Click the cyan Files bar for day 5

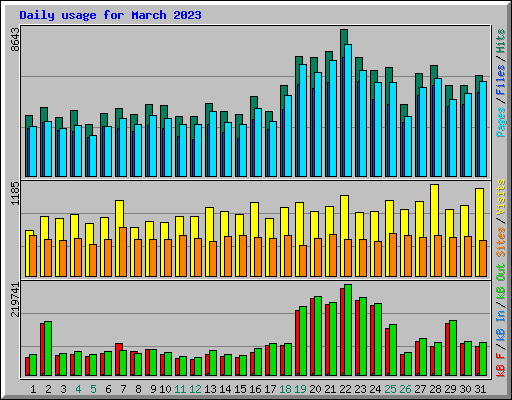coord(93,156)
